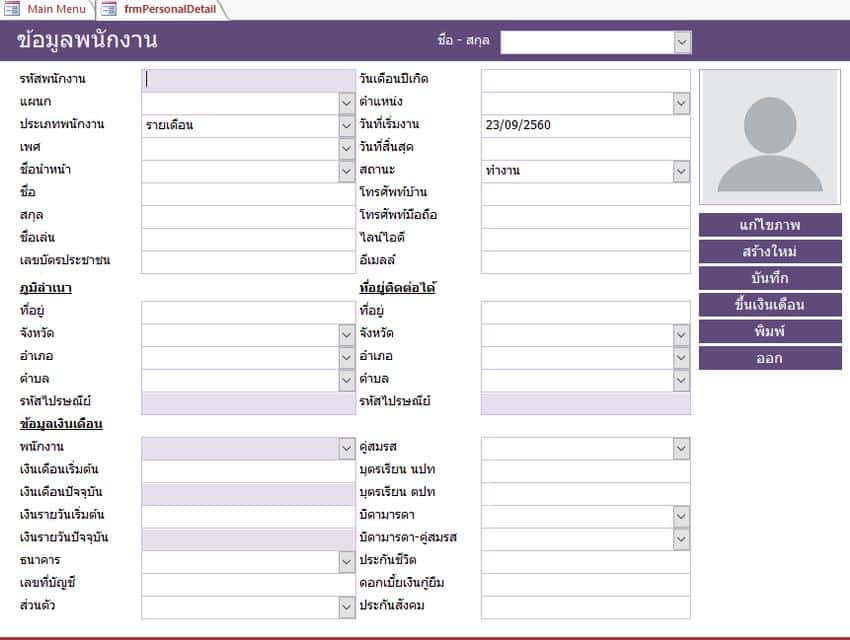Open the ที่อยู่ติดต่อได้ จังหวัด dropdown arrow
The height and width of the screenshot is (640, 850).
tap(681, 335)
